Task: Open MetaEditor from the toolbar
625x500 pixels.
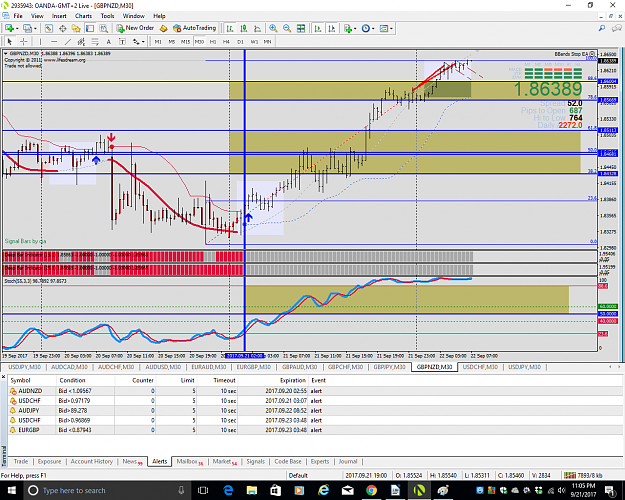Action: click(x=163, y=28)
